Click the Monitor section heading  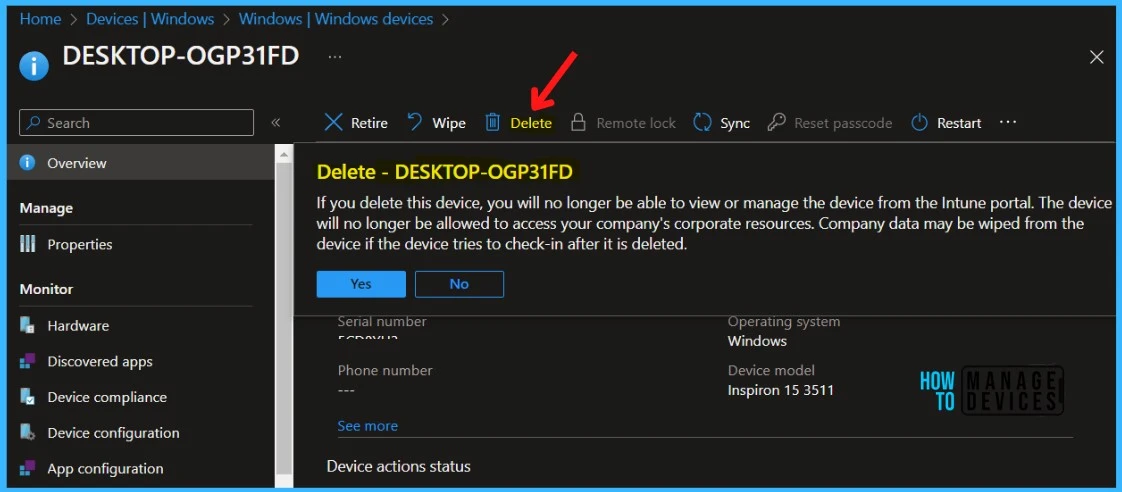pos(46,289)
